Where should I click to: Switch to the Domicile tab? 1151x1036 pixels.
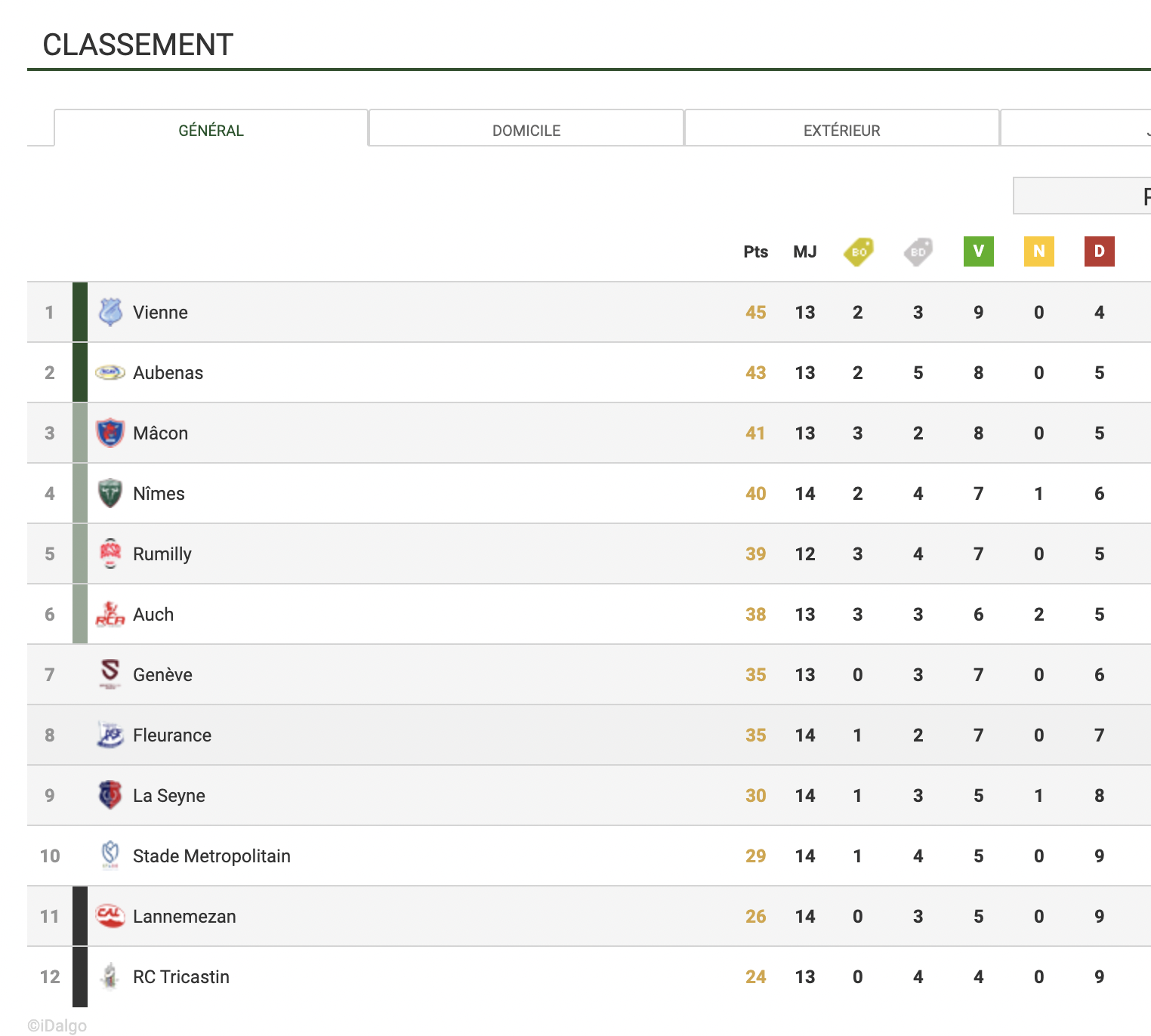pos(526,130)
